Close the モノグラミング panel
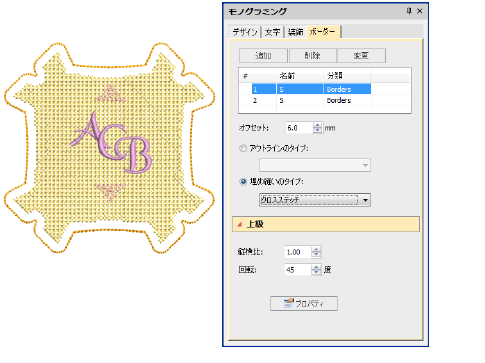 click(419, 11)
